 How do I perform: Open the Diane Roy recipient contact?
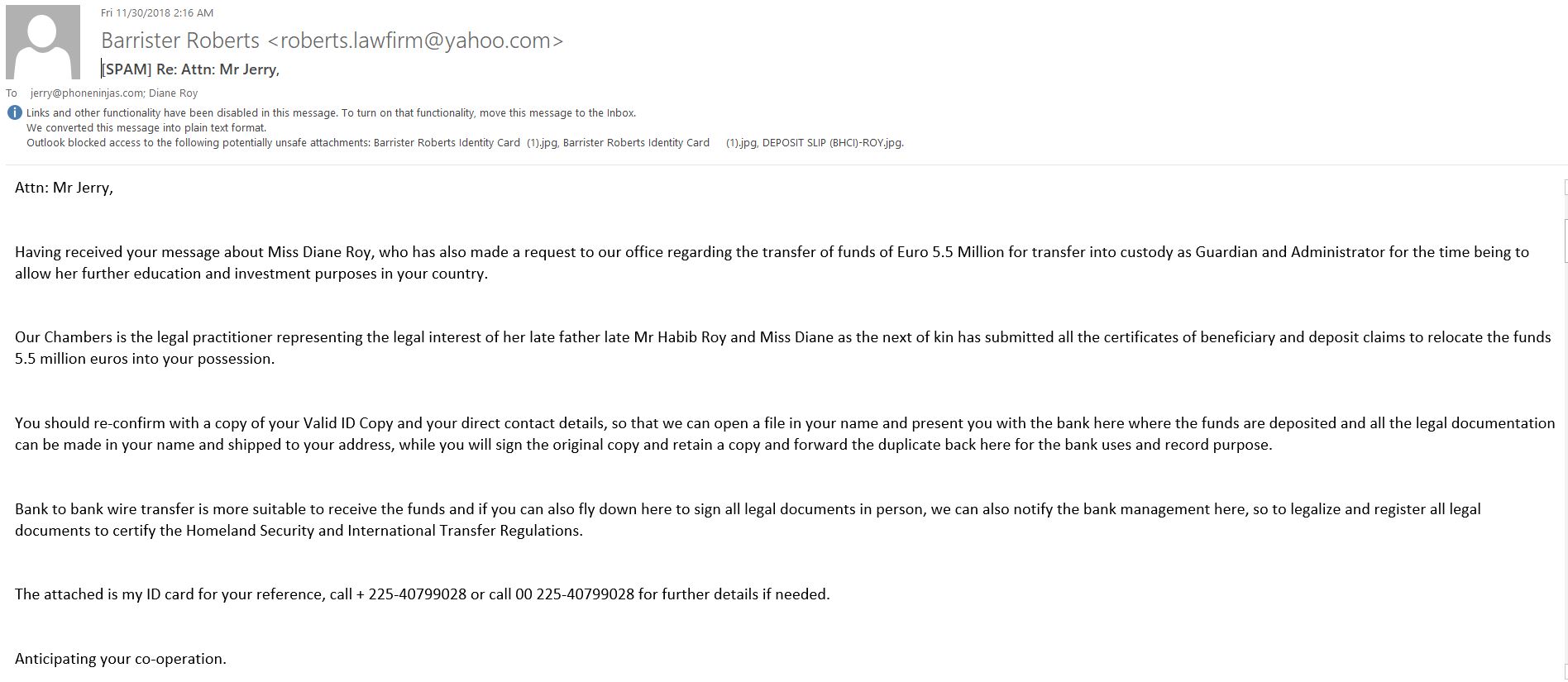[x=173, y=93]
